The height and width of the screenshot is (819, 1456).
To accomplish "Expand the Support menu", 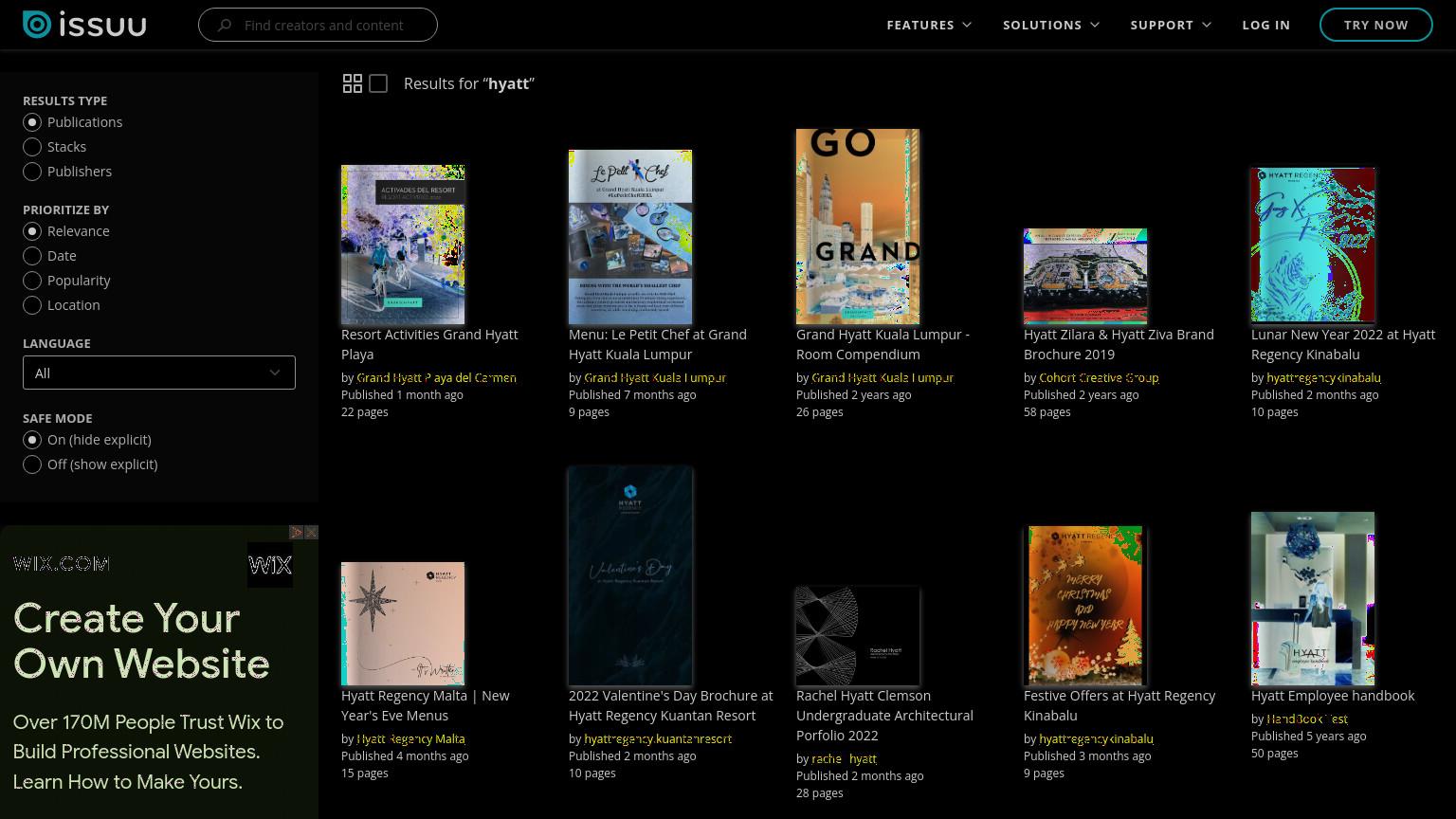I will (1171, 25).
